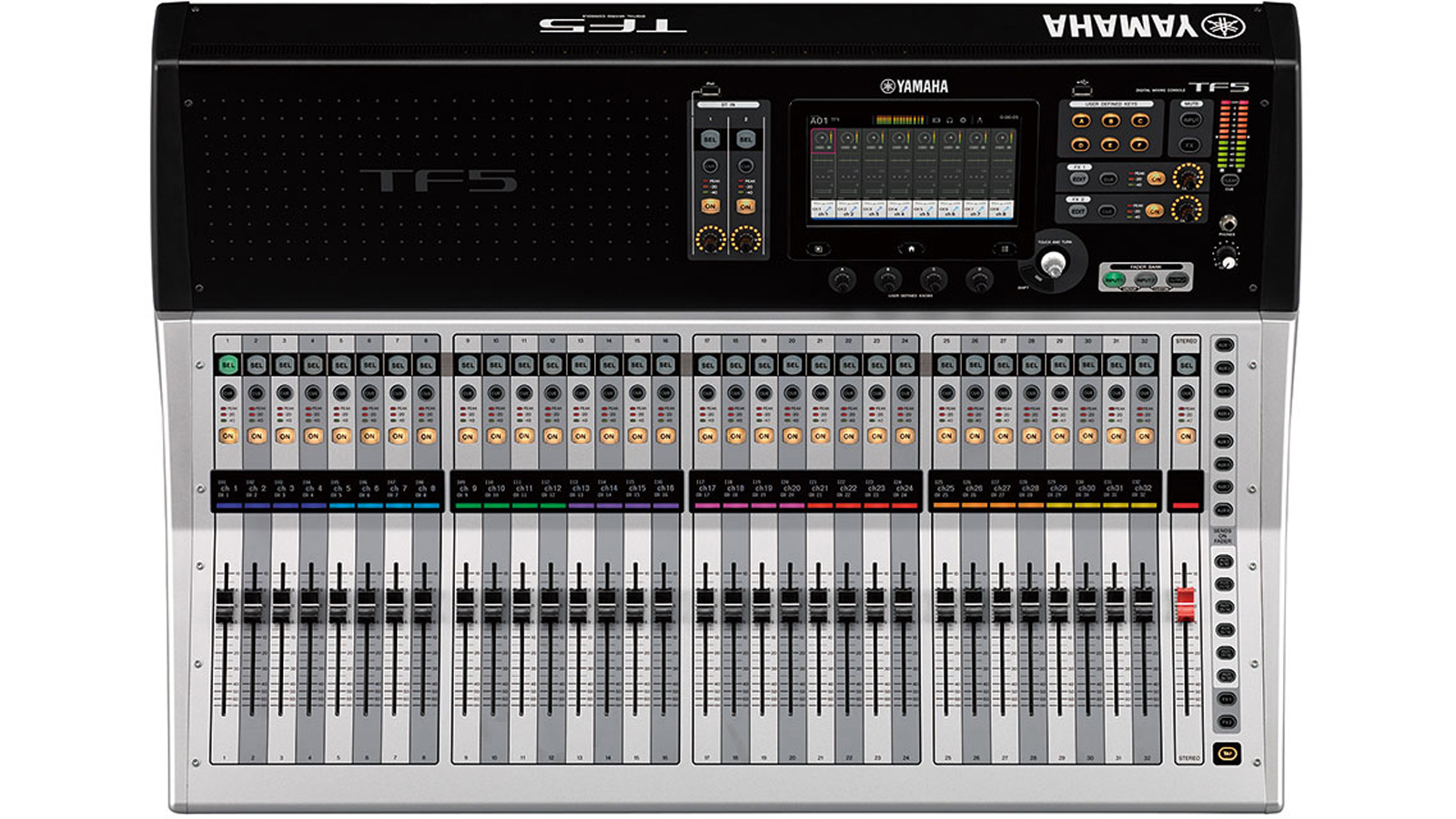The height and width of the screenshot is (819, 1456).
Task: Toggle the MUTE FX key
Action: pos(1190,145)
